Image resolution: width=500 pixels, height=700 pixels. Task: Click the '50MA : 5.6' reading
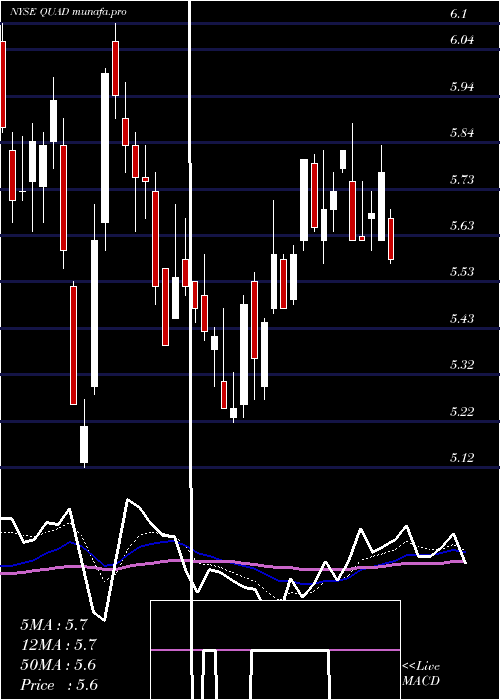[x=58, y=665]
